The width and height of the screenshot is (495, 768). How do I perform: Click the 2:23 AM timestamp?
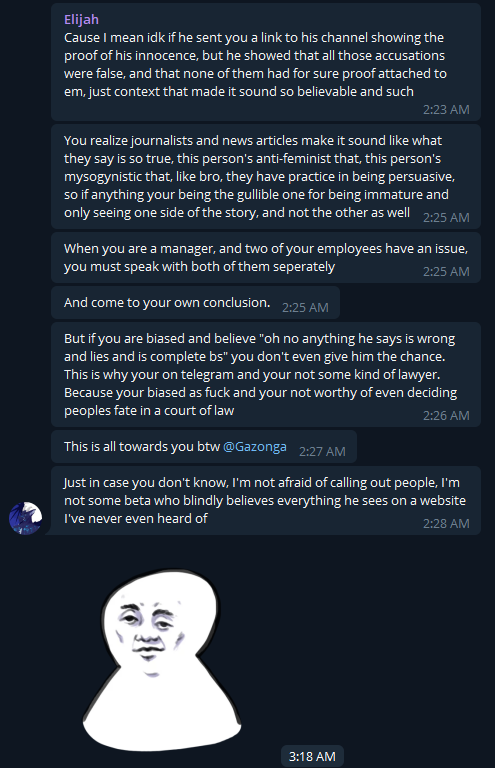pyautogui.click(x=446, y=110)
